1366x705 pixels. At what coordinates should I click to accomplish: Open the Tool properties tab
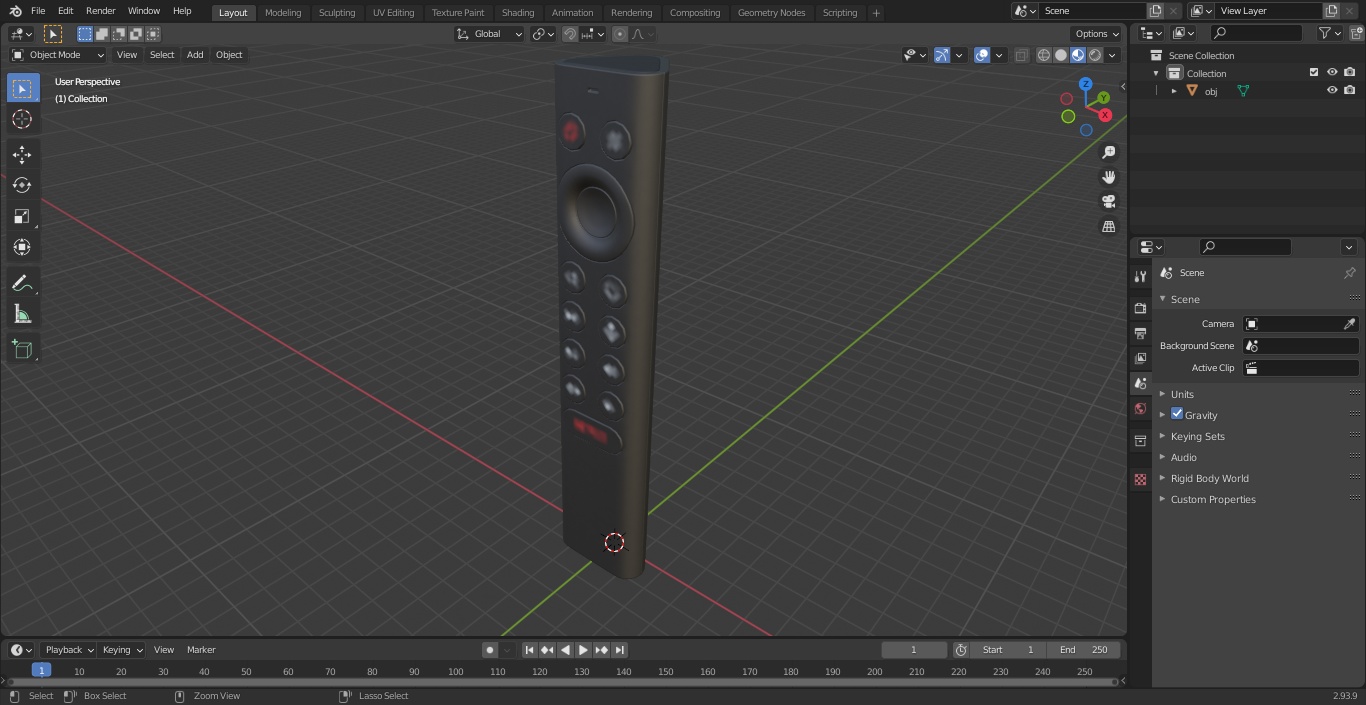coord(1140,277)
